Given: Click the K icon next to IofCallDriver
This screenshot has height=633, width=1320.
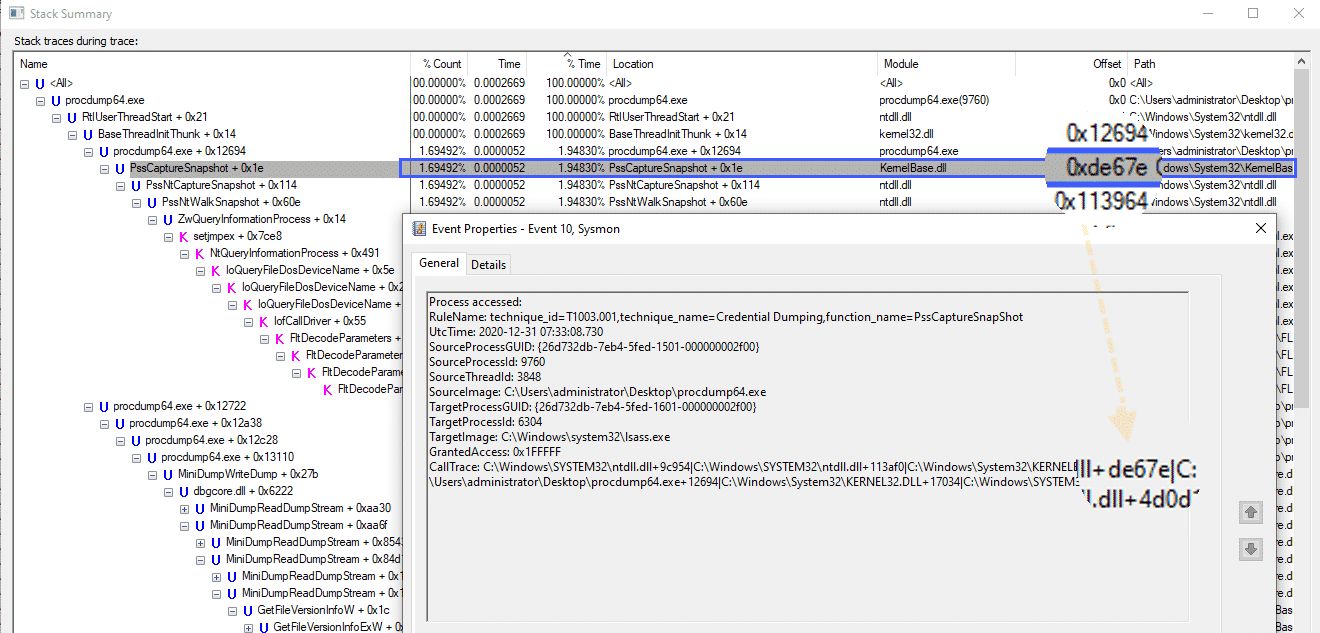Looking at the screenshot, I should pos(262,320).
